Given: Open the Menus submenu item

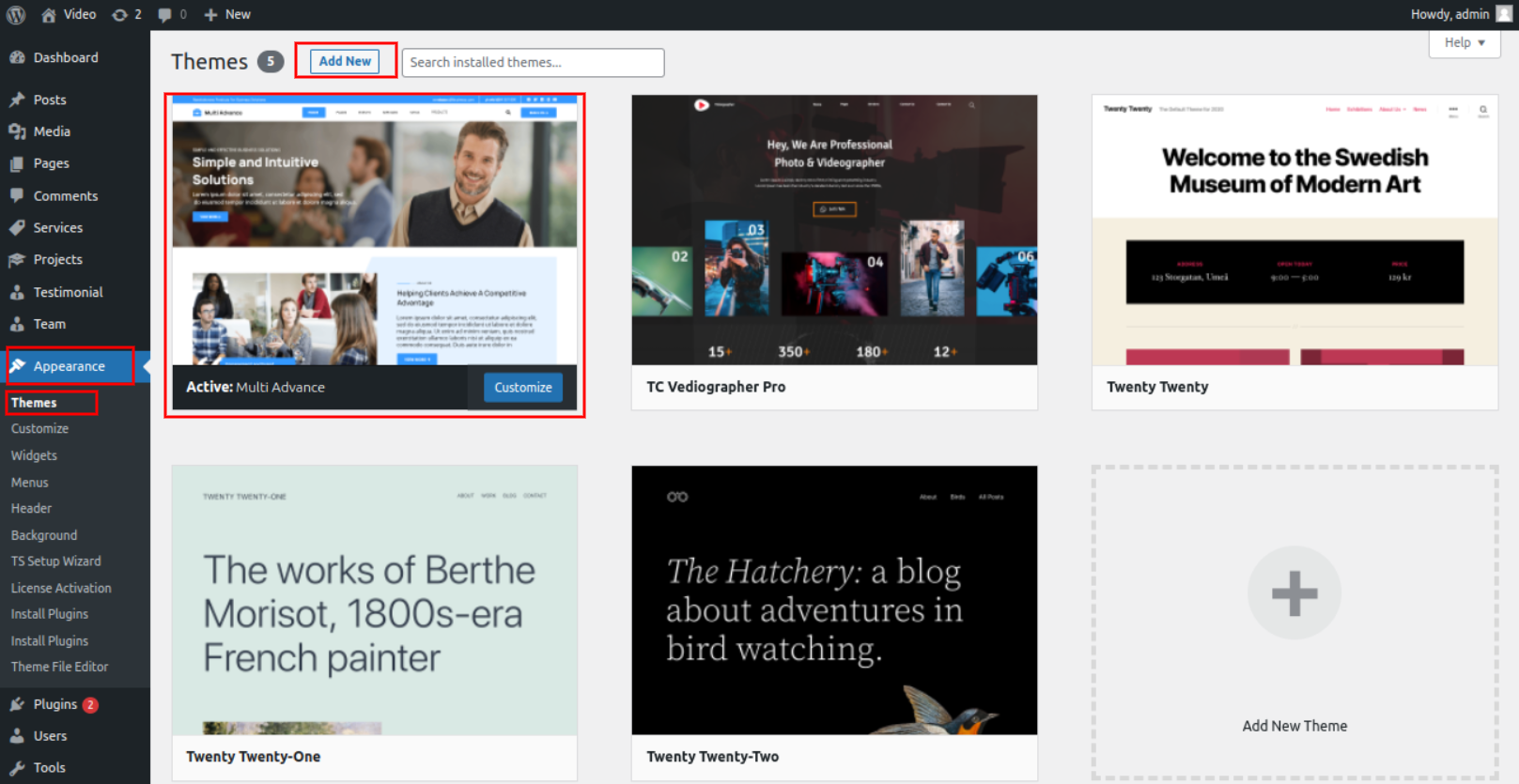Looking at the screenshot, I should pyautogui.click(x=29, y=483).
